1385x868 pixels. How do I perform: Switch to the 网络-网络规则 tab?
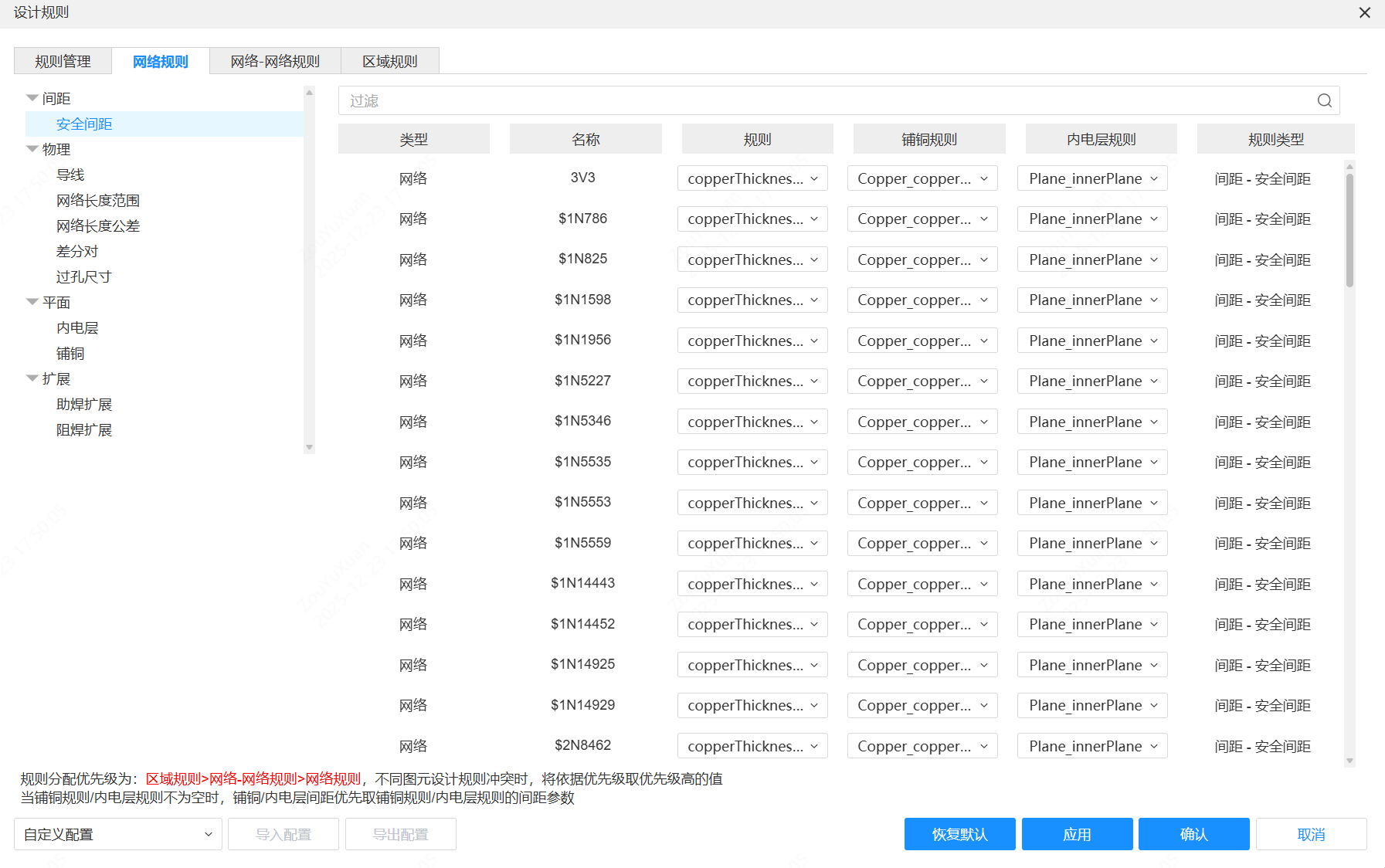pyautogui.click(x=275, y=61)
